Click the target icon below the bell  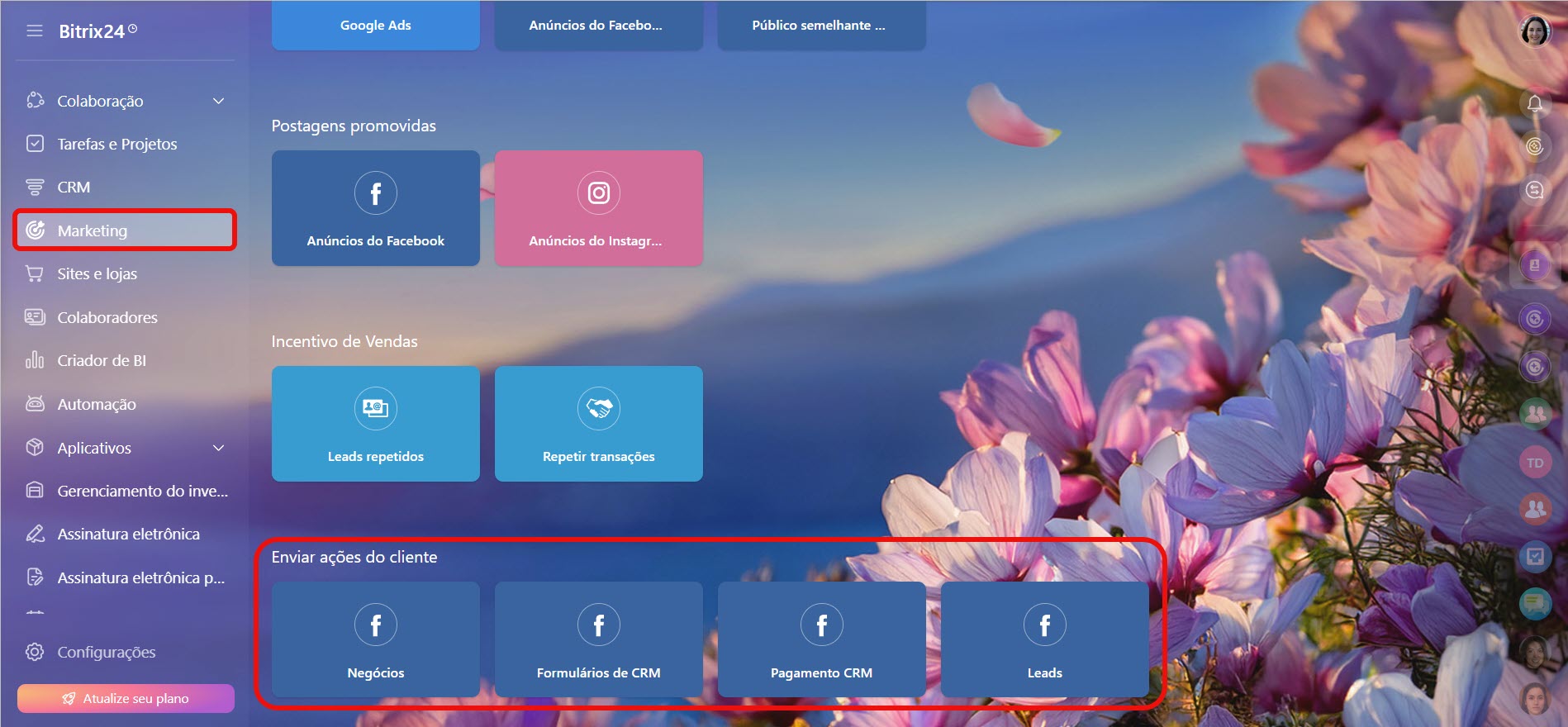1535,146
